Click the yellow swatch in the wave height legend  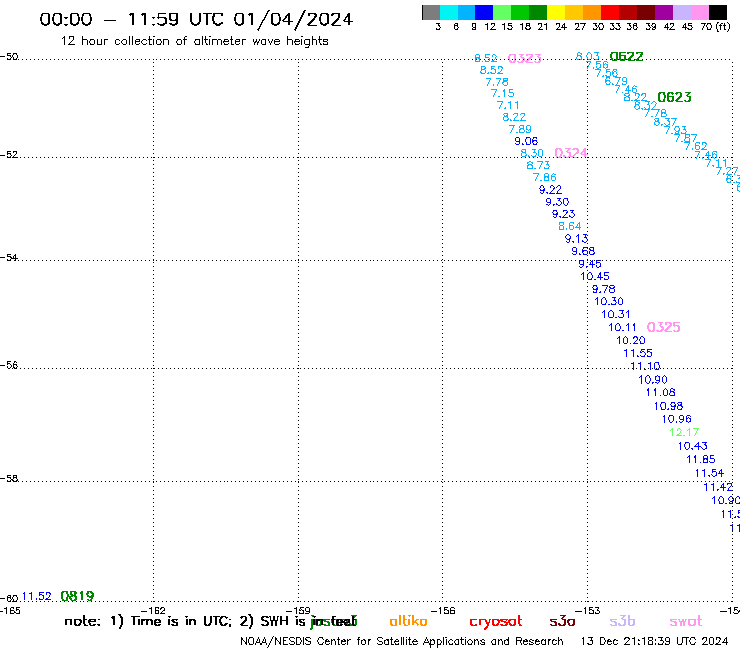[x=556, y=12]
